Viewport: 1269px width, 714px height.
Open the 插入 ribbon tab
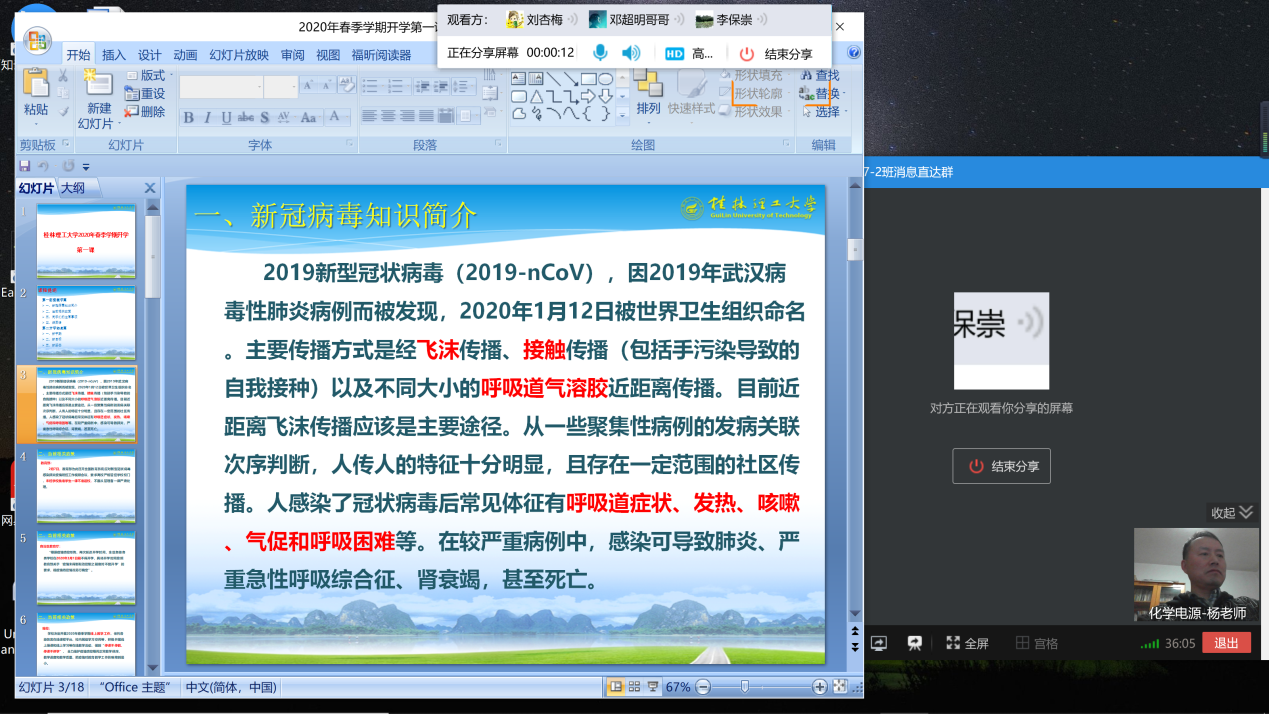coord(114,55)
